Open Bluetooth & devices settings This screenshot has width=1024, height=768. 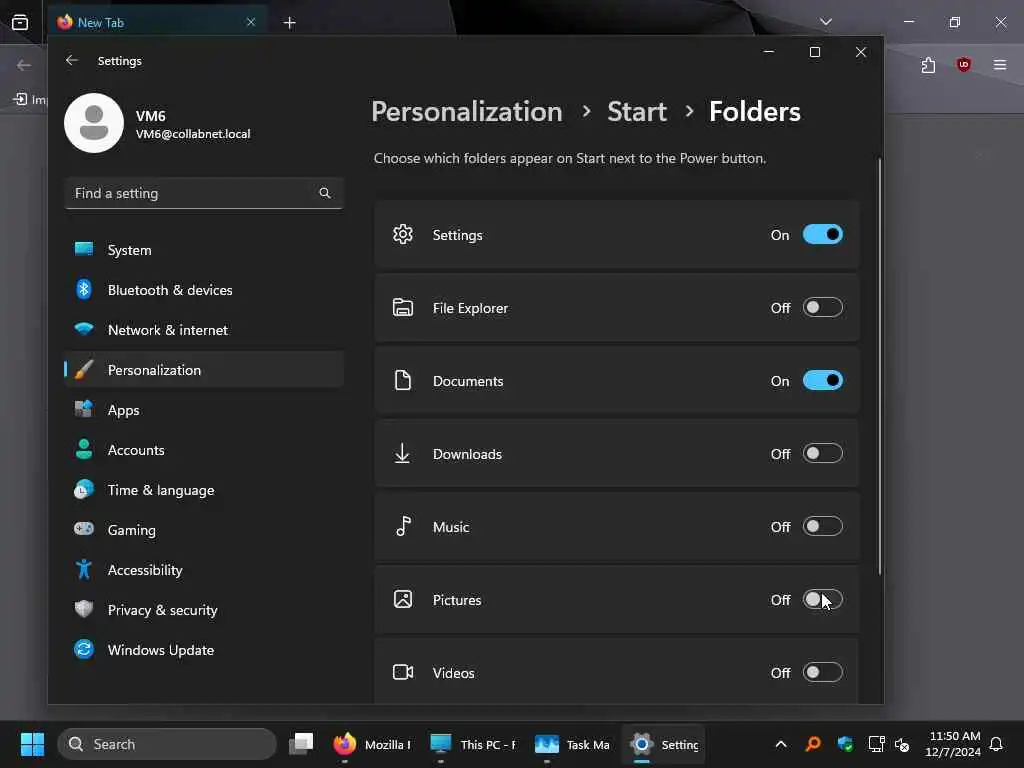coord(170,290)
